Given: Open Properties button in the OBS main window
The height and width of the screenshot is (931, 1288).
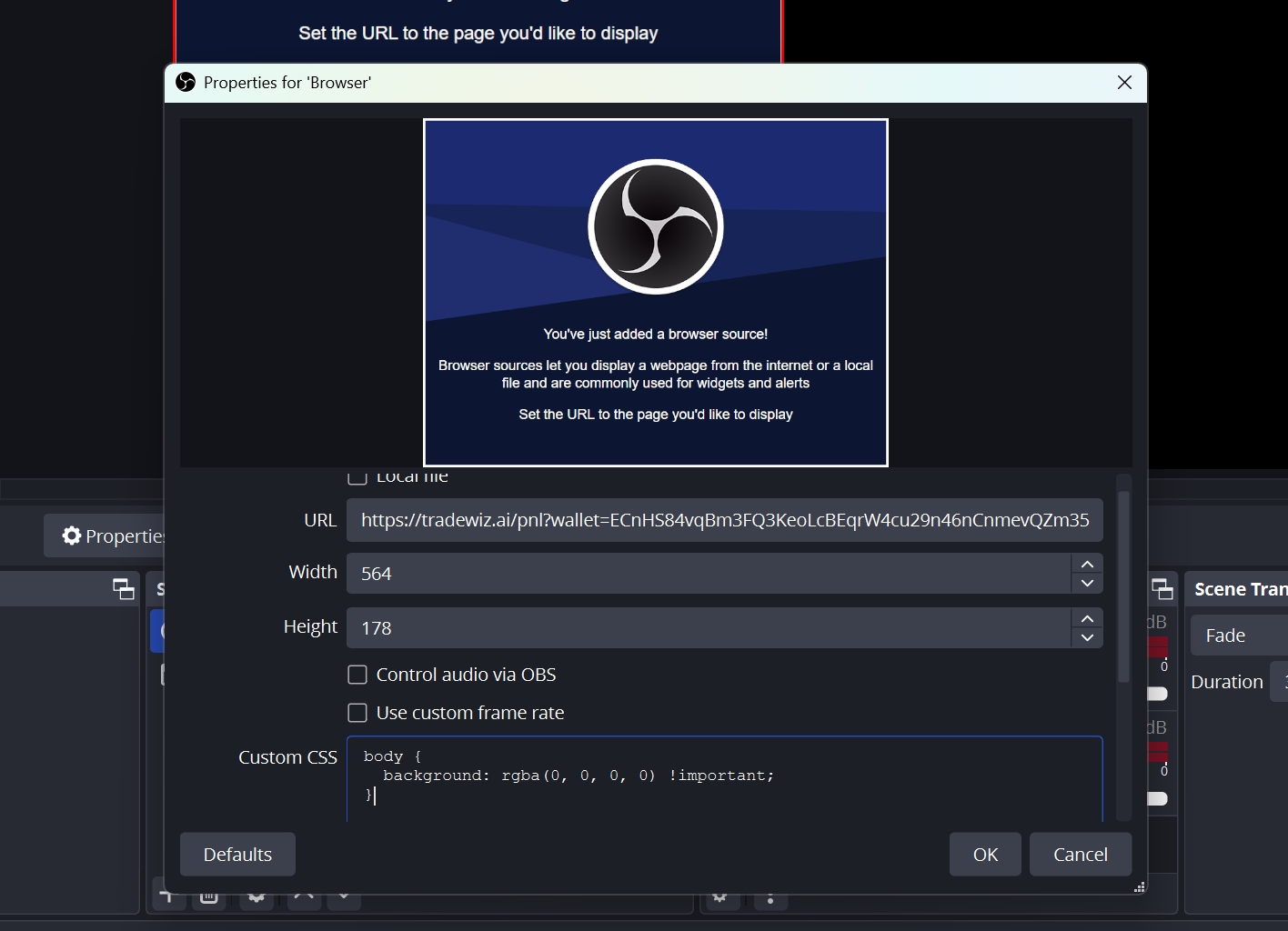Looking at the screenshot, I should pyautogui.click(x=104, y=536).
